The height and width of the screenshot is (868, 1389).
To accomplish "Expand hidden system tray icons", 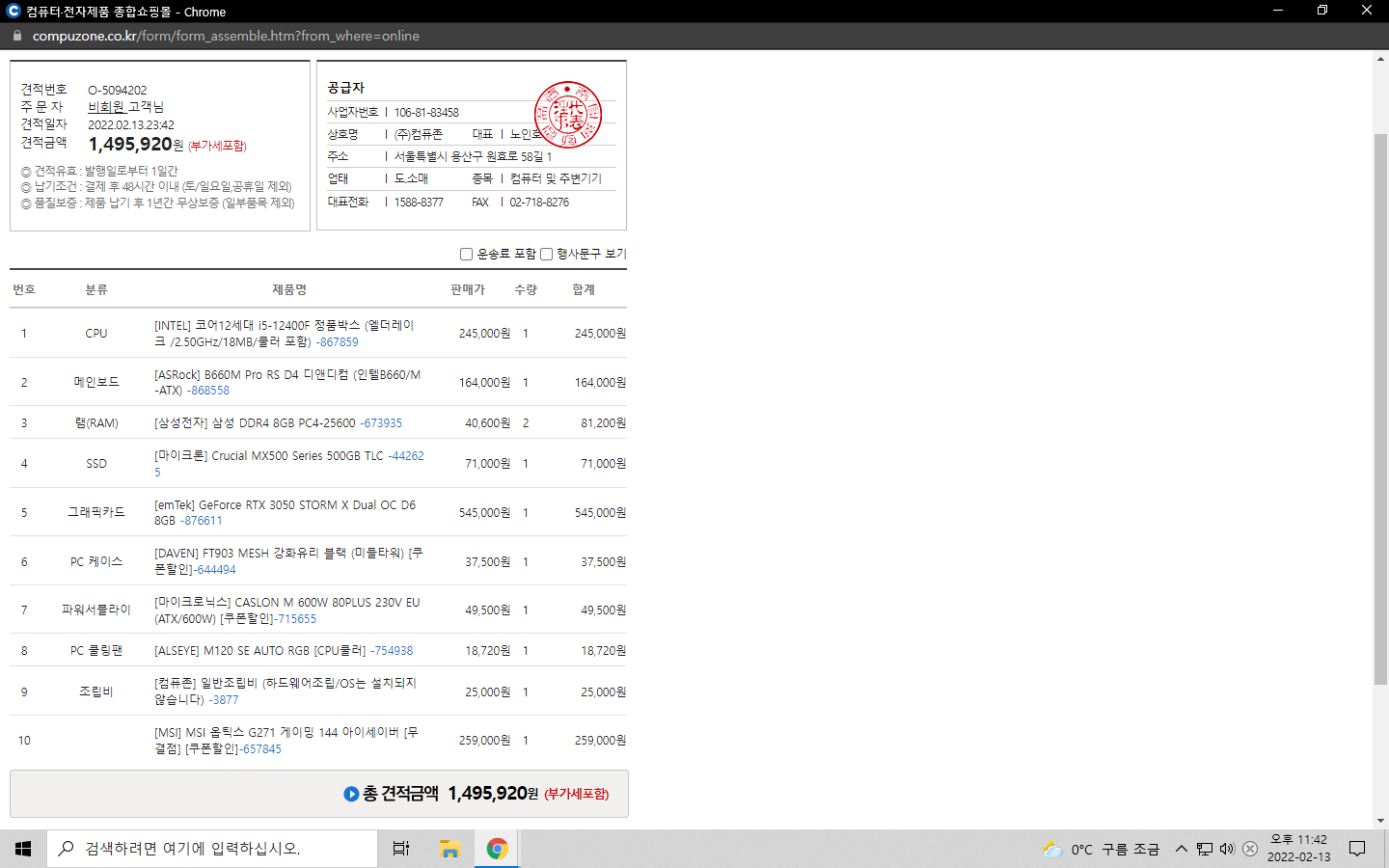I will pos(1181,849).
